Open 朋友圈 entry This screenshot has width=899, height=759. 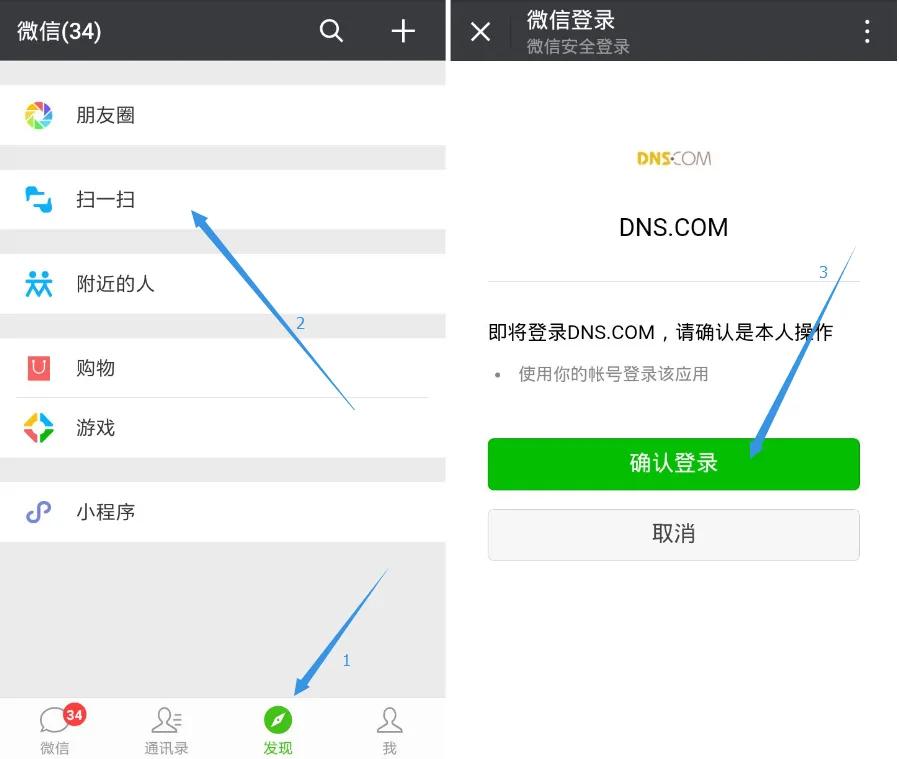pos(222,115)
